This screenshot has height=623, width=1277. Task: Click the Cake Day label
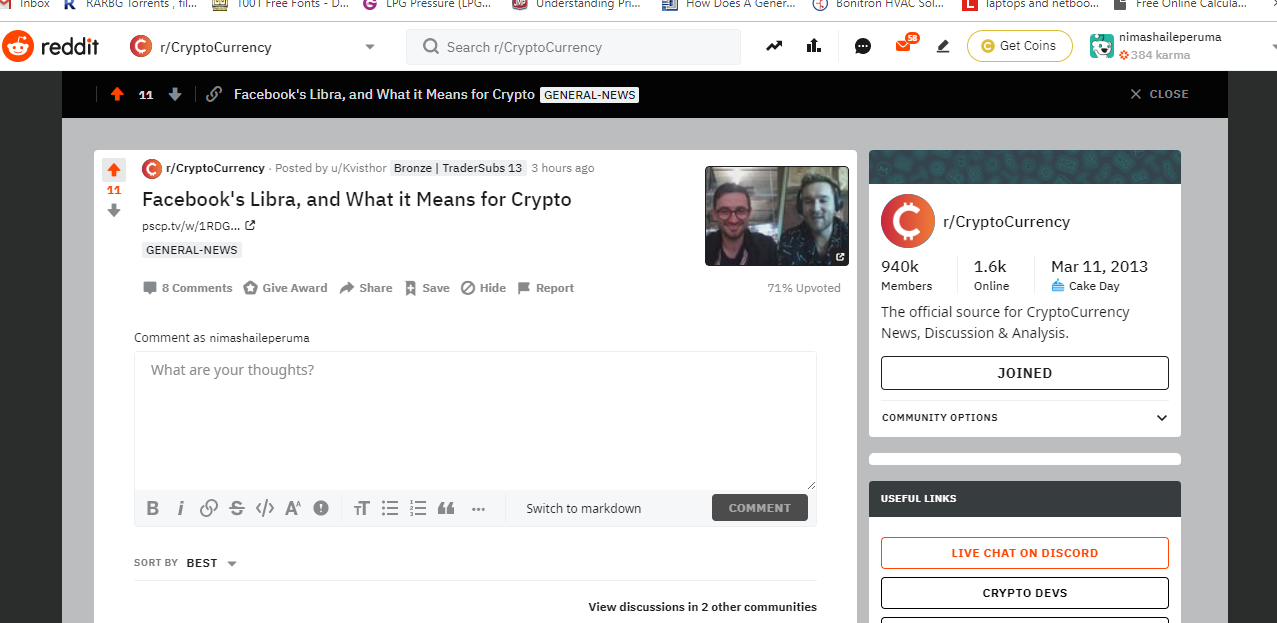tap(1086, 286)
